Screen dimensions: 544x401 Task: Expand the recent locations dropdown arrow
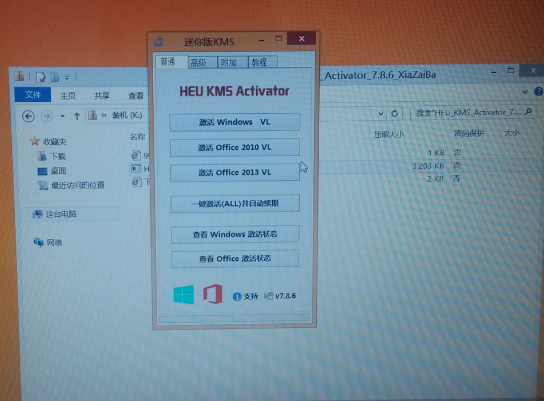(x=62, y=116)
